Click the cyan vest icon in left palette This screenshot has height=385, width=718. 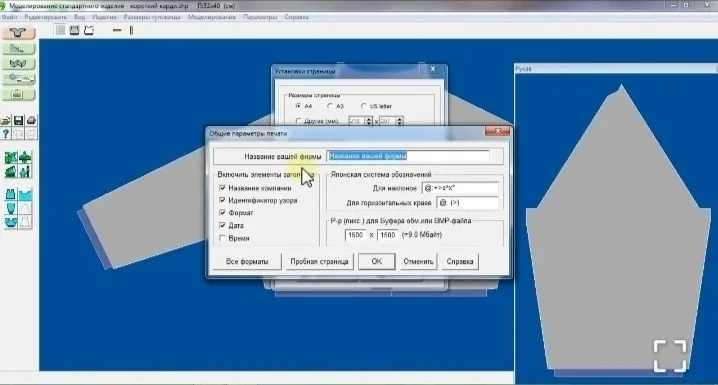[x=11, y=194]
